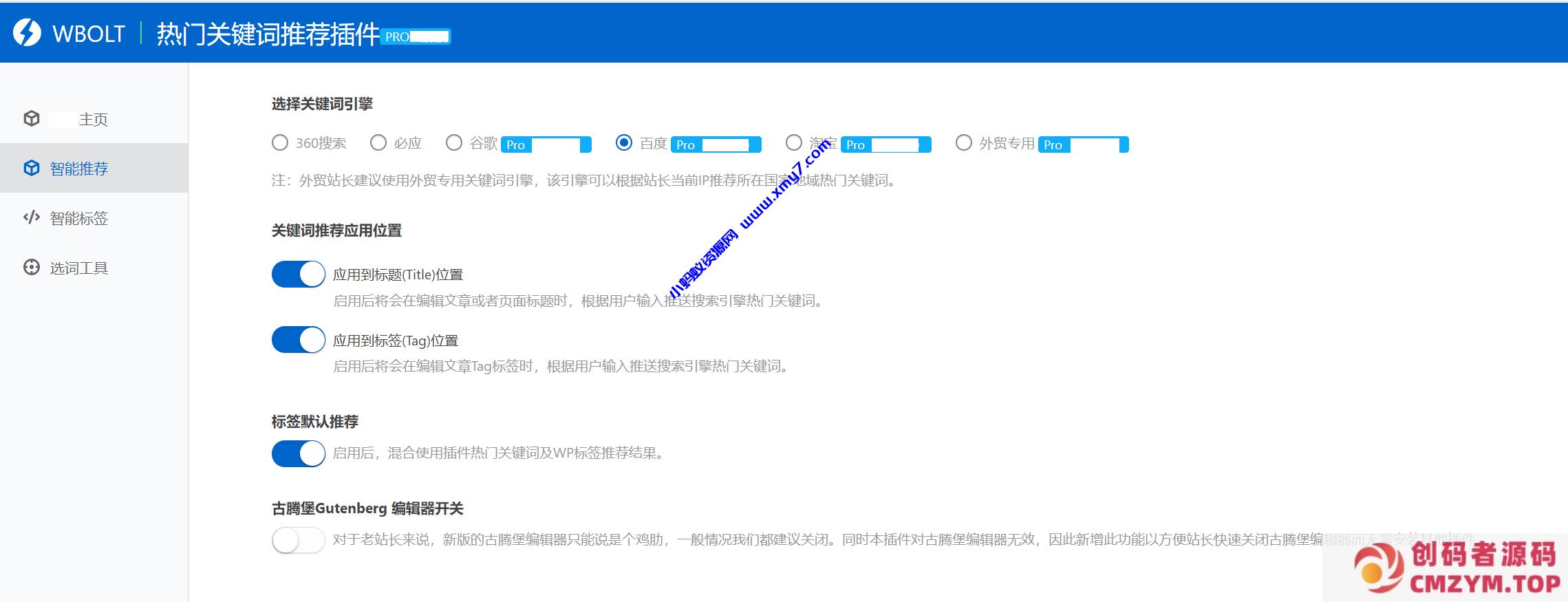Select the 外贸专用 keyword engine
1568x602 pixels.
point(964,143)
